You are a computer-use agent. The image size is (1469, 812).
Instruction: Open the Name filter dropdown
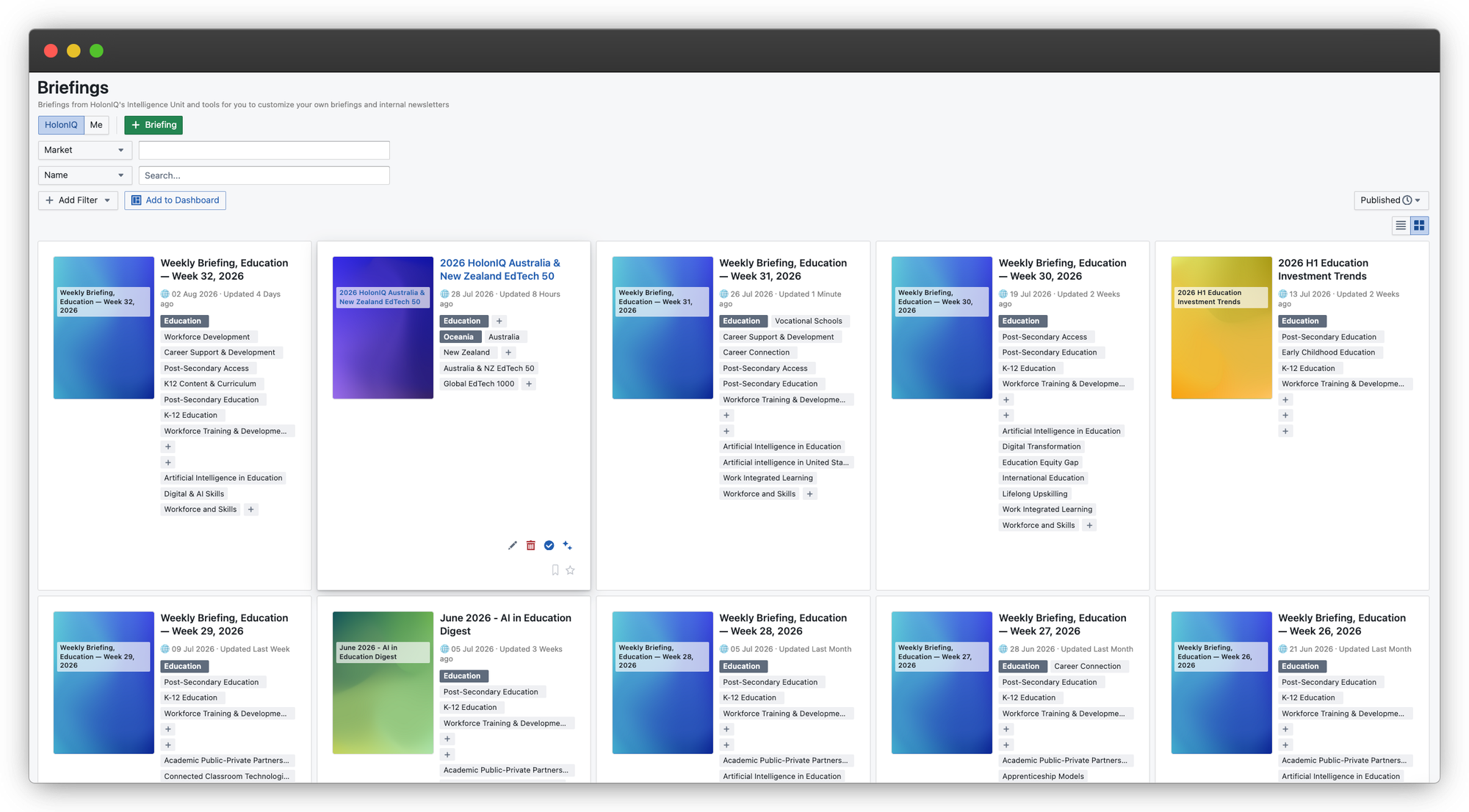(85, 175)
